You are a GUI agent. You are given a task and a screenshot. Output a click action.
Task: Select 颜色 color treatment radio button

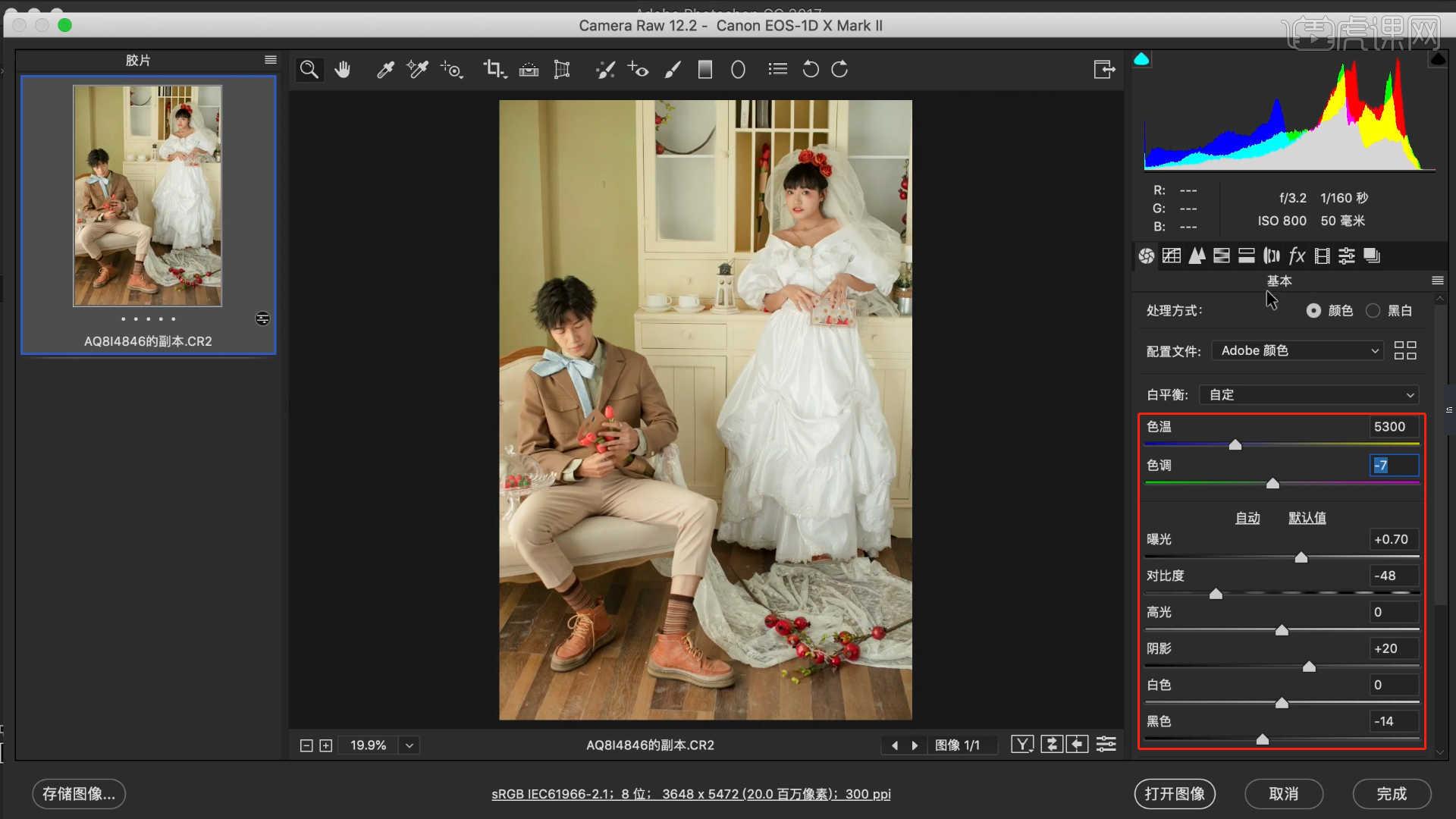click(x=1313, y=311)
